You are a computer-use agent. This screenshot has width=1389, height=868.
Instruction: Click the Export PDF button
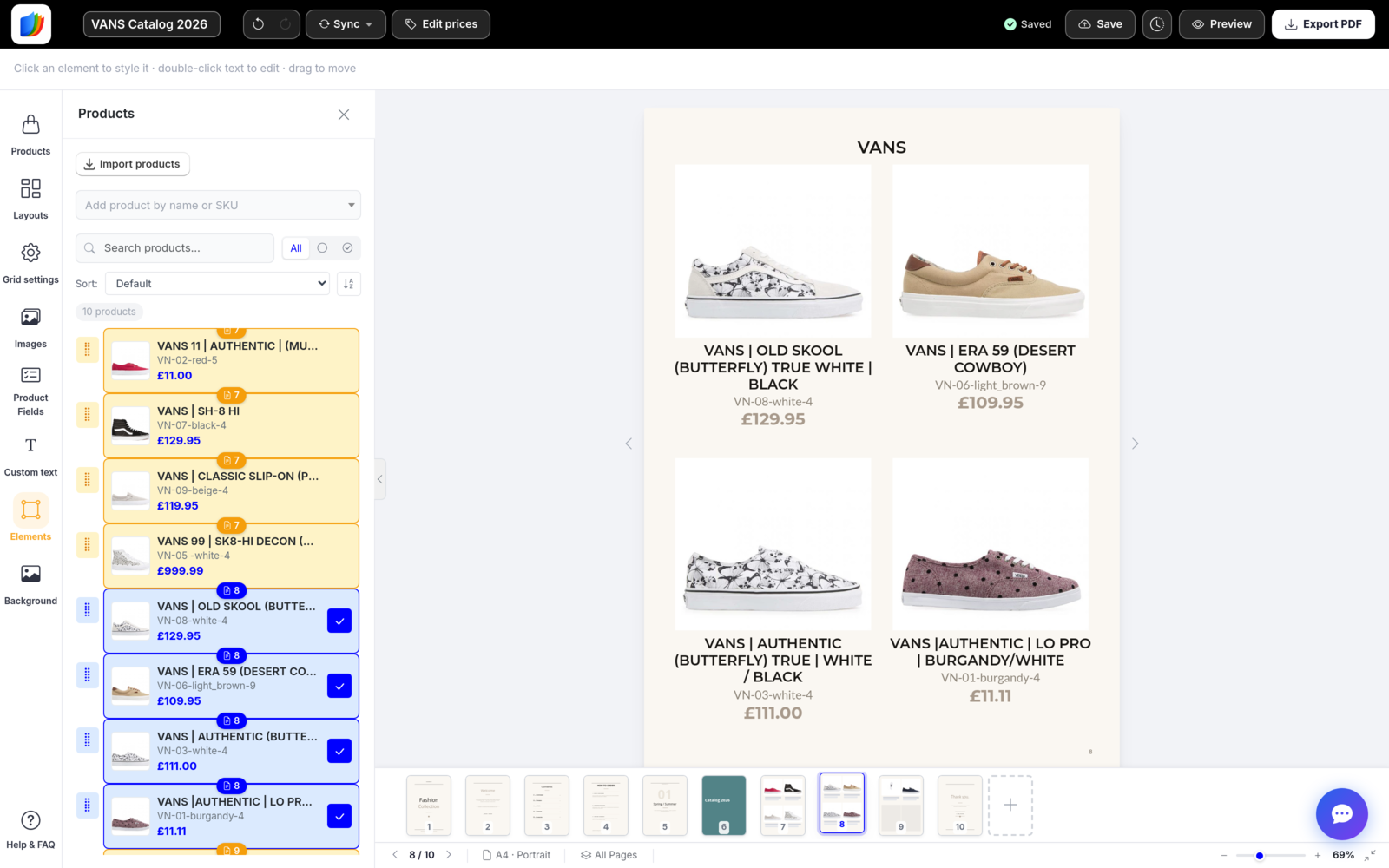(1323, 24)
